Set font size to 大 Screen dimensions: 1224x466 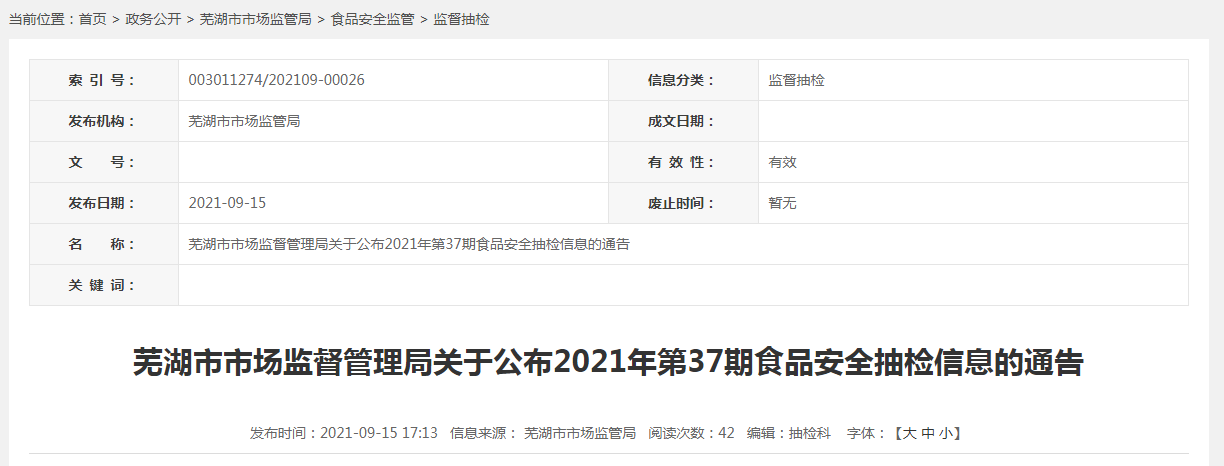click(909, 433)
